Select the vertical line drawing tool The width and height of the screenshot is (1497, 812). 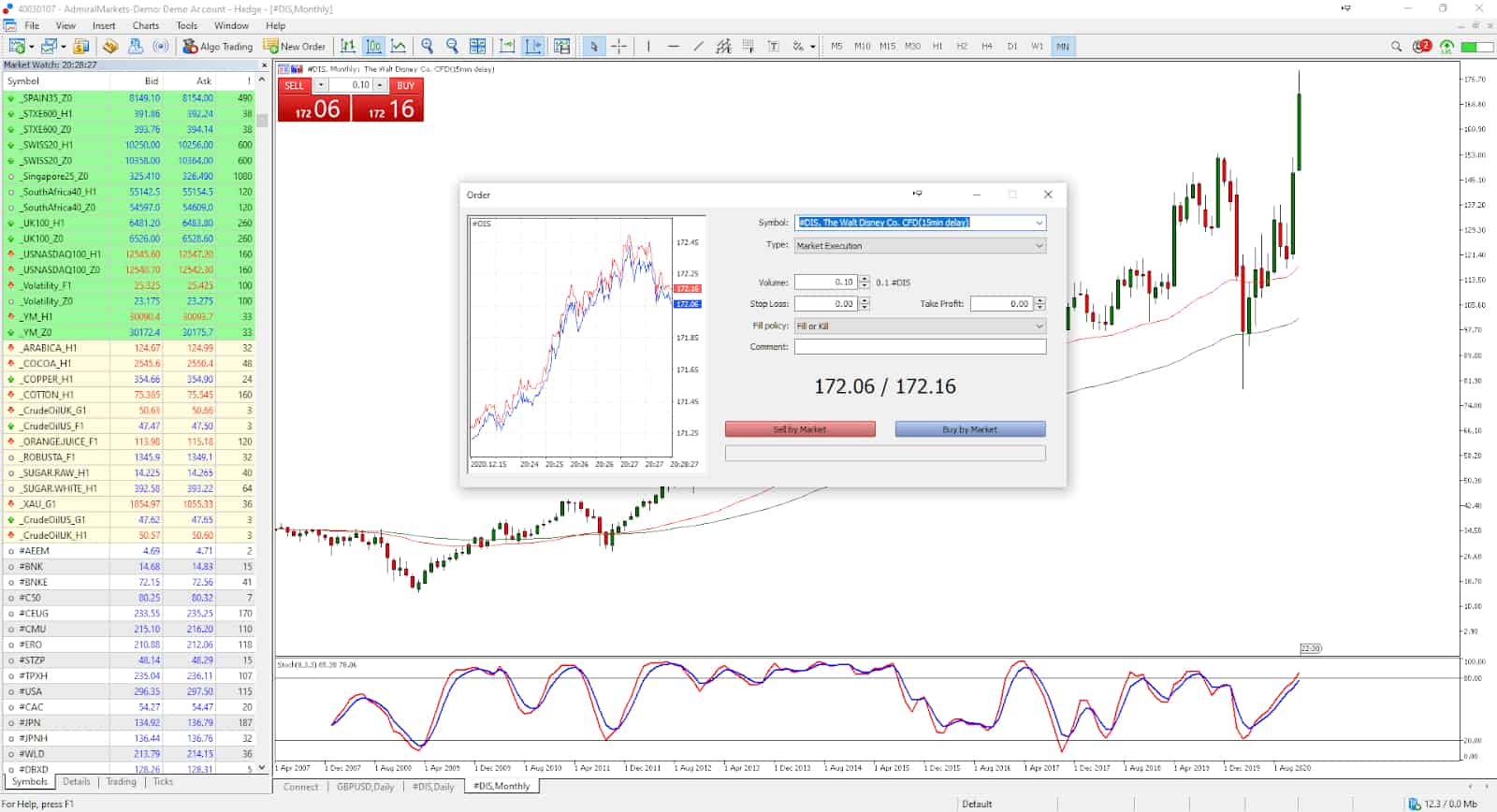pyautogui.click(x=647, y=46)
